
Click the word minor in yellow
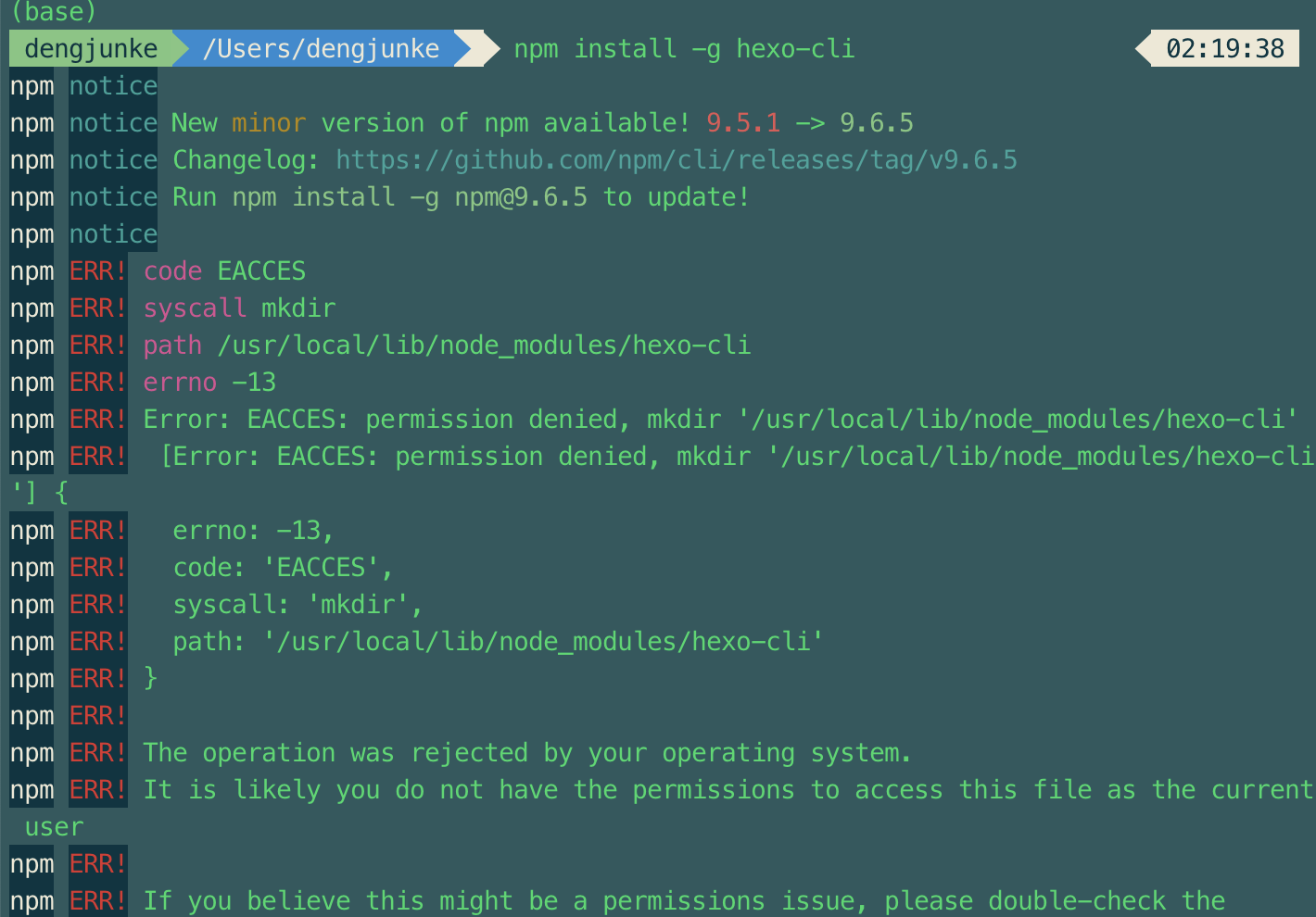click(269, 123)
